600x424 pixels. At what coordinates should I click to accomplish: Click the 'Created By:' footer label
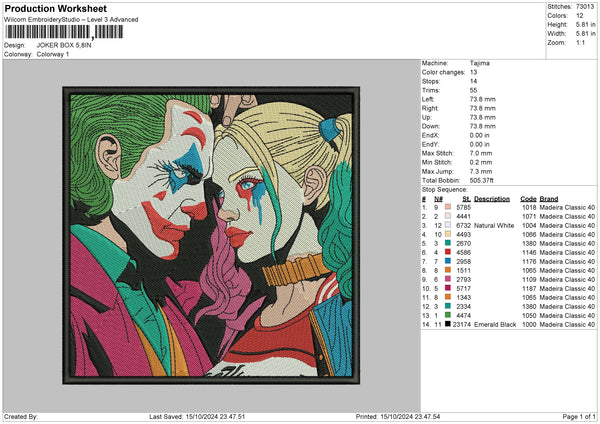pos(21,417)
